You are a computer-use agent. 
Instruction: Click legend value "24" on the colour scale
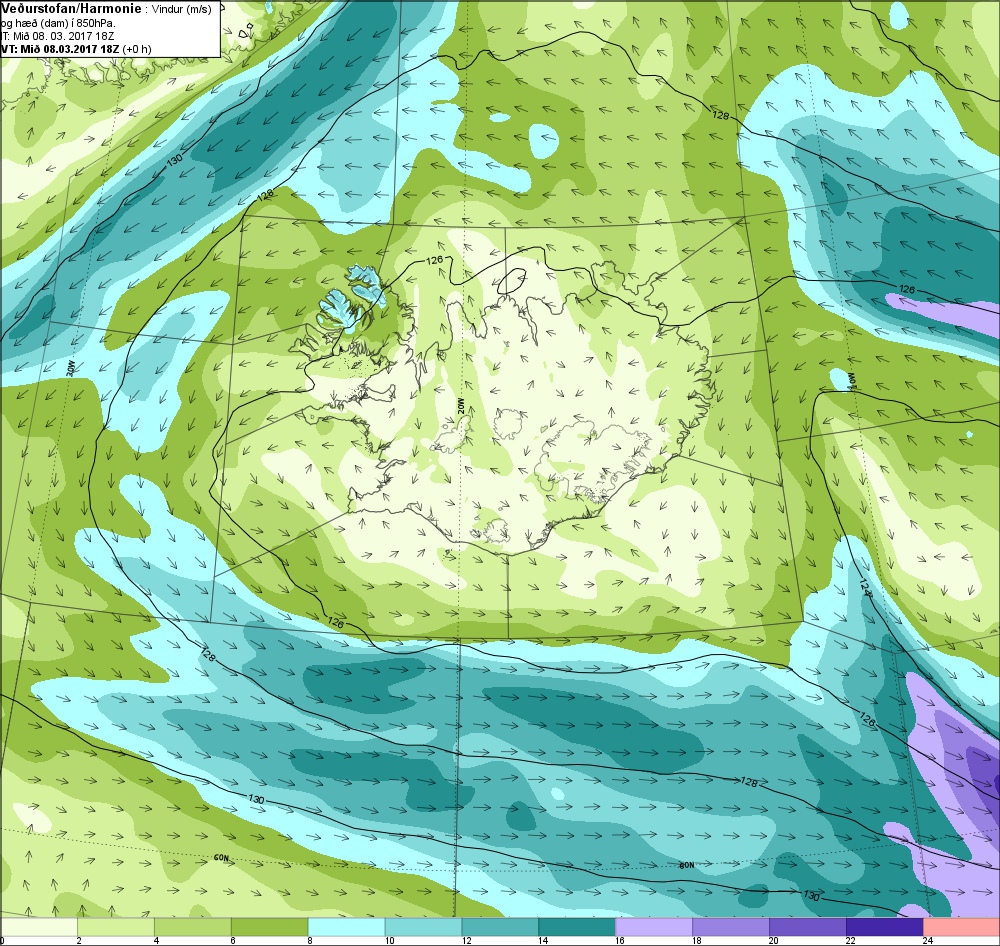coord(928,940)
